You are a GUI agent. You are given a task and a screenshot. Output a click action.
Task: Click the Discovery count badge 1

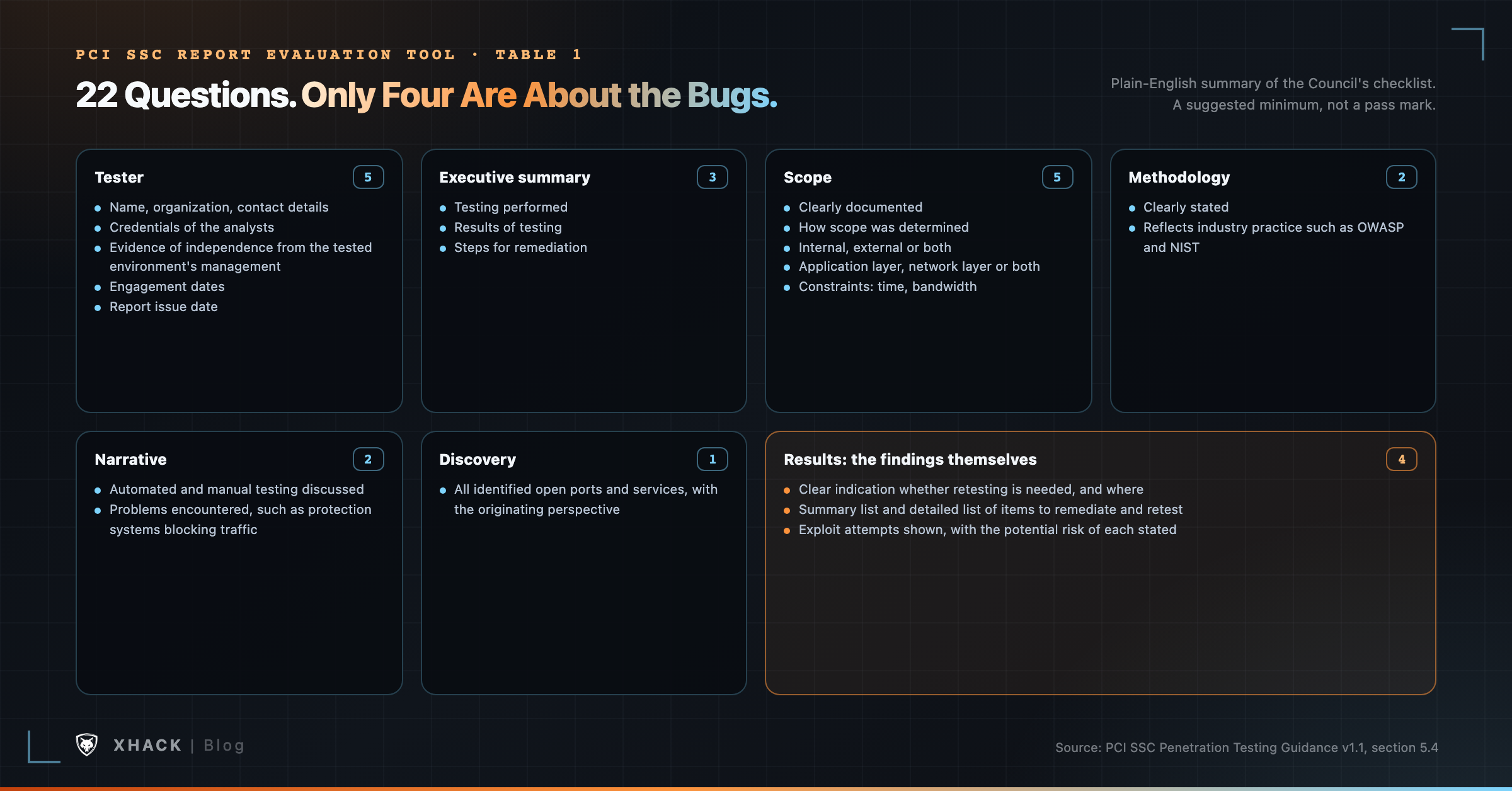click(713, 459)
